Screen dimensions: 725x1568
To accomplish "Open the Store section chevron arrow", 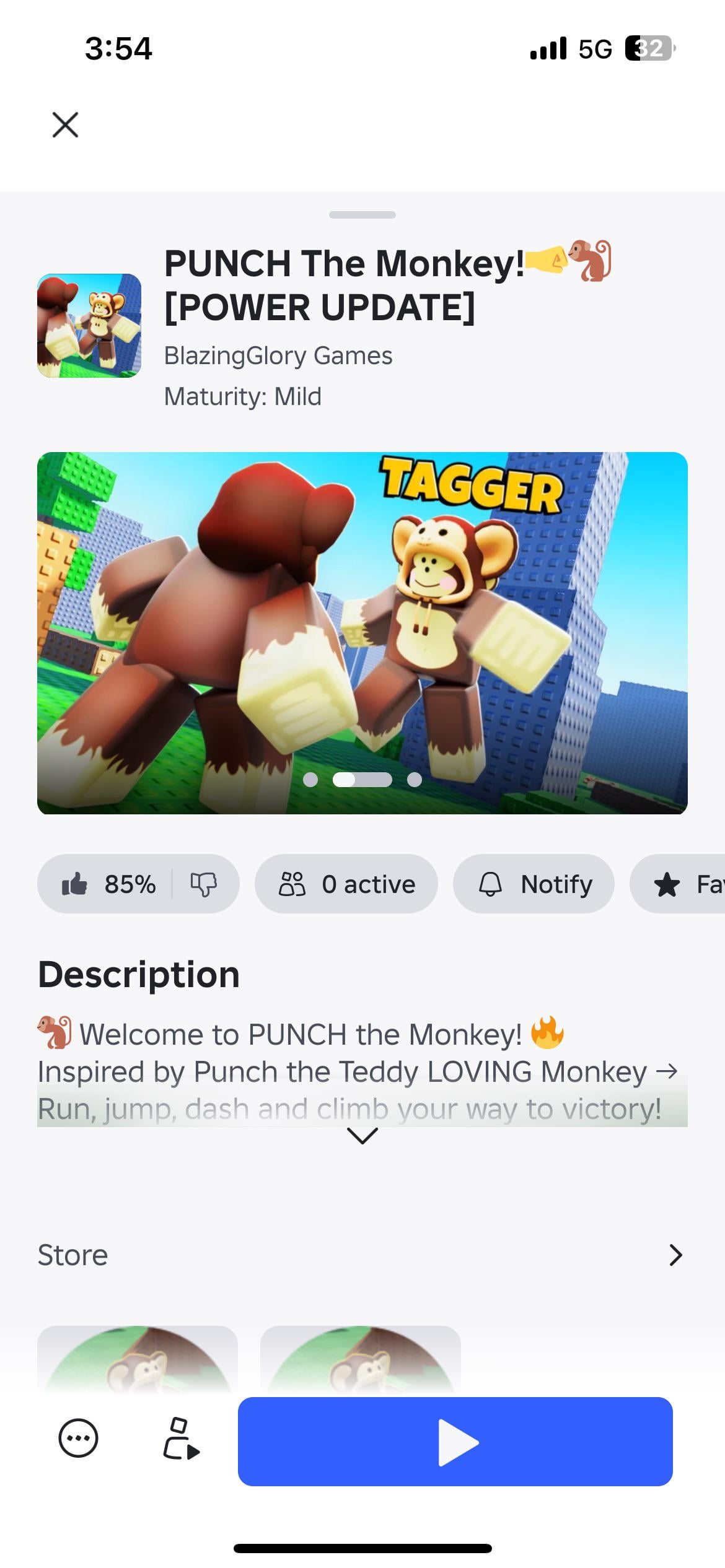I will (676, 1255).
